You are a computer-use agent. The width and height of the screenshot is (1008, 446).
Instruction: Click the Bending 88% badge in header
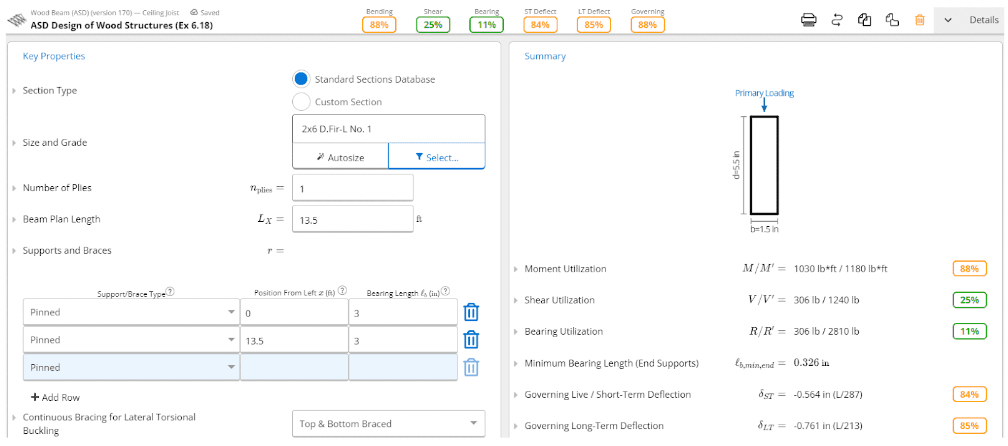pos(379,24)
